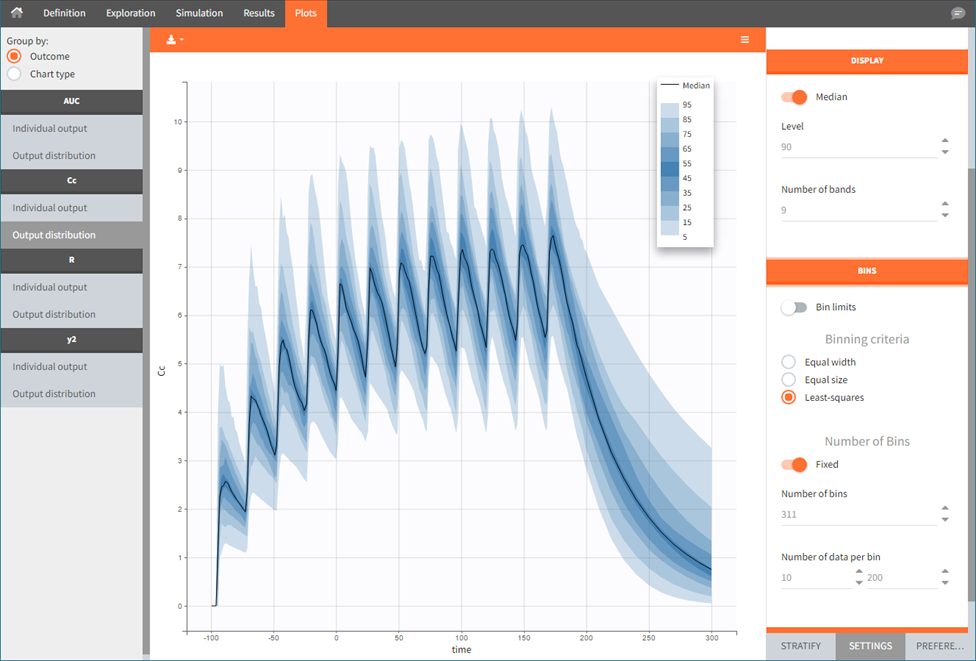This screenshot has width=976, height=661.
Task: Enable the Bin limits switch
Action: (794, 307)
